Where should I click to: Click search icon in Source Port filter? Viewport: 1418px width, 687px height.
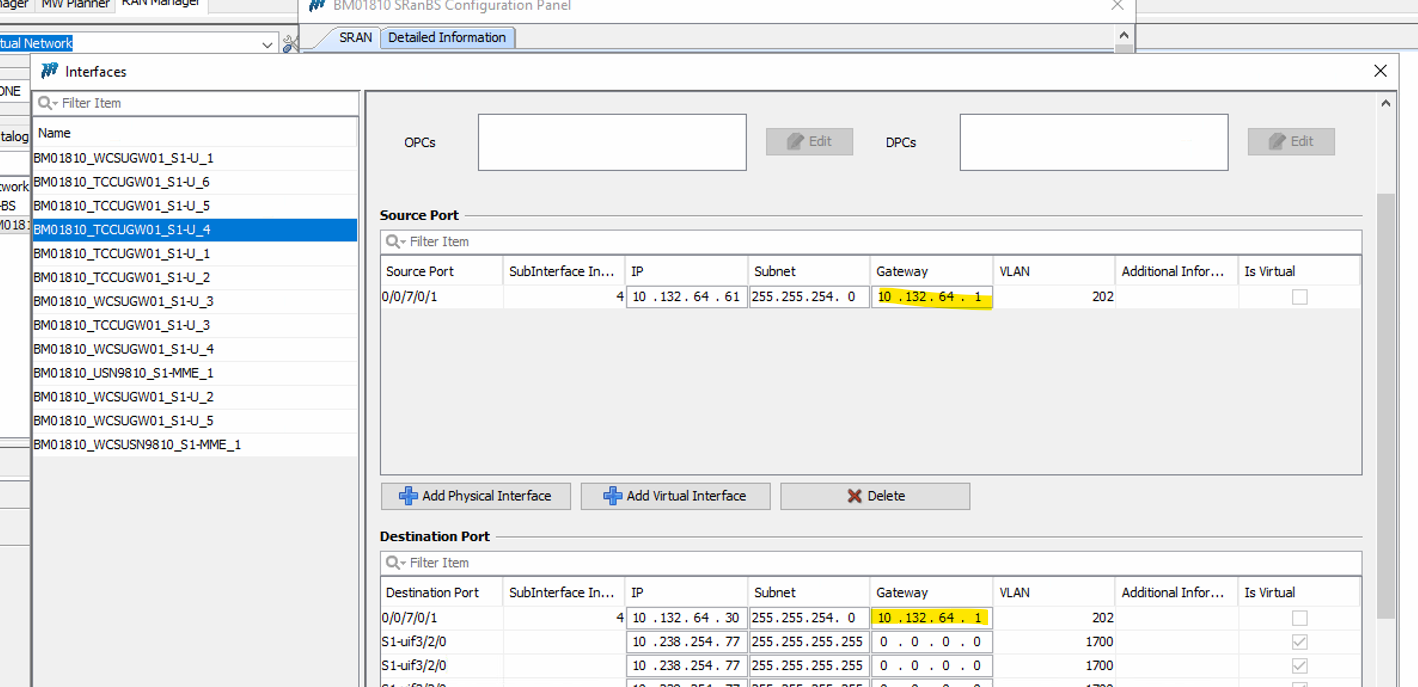pyautogui.click(x=395, y=242)
